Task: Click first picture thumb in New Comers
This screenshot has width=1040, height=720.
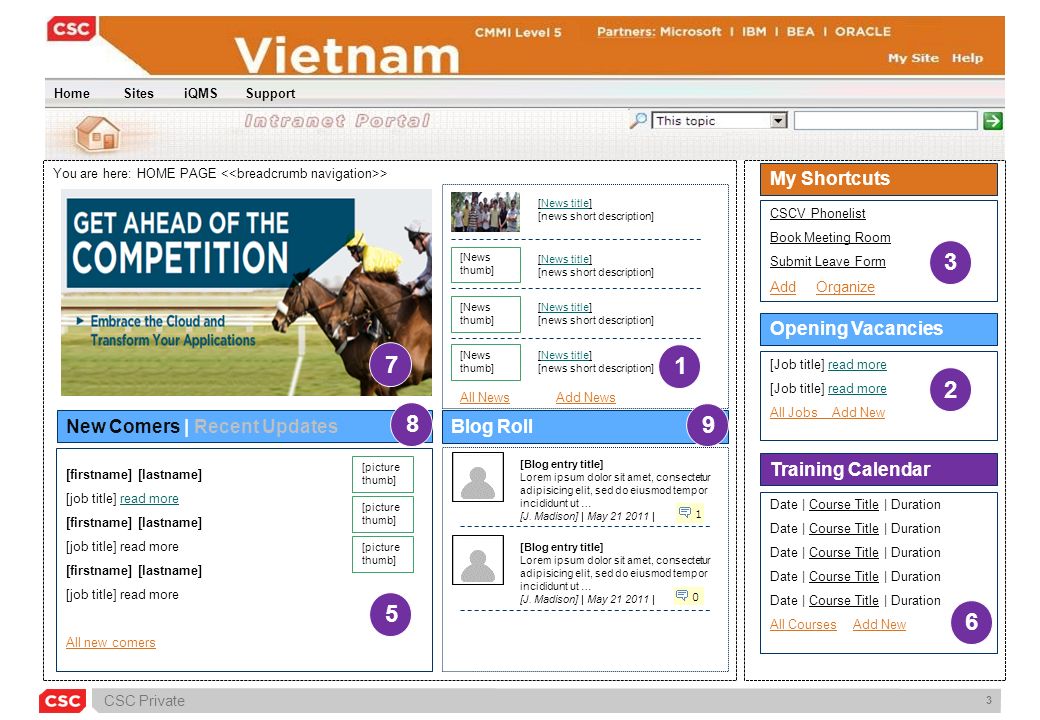Action: click(383, 474)
